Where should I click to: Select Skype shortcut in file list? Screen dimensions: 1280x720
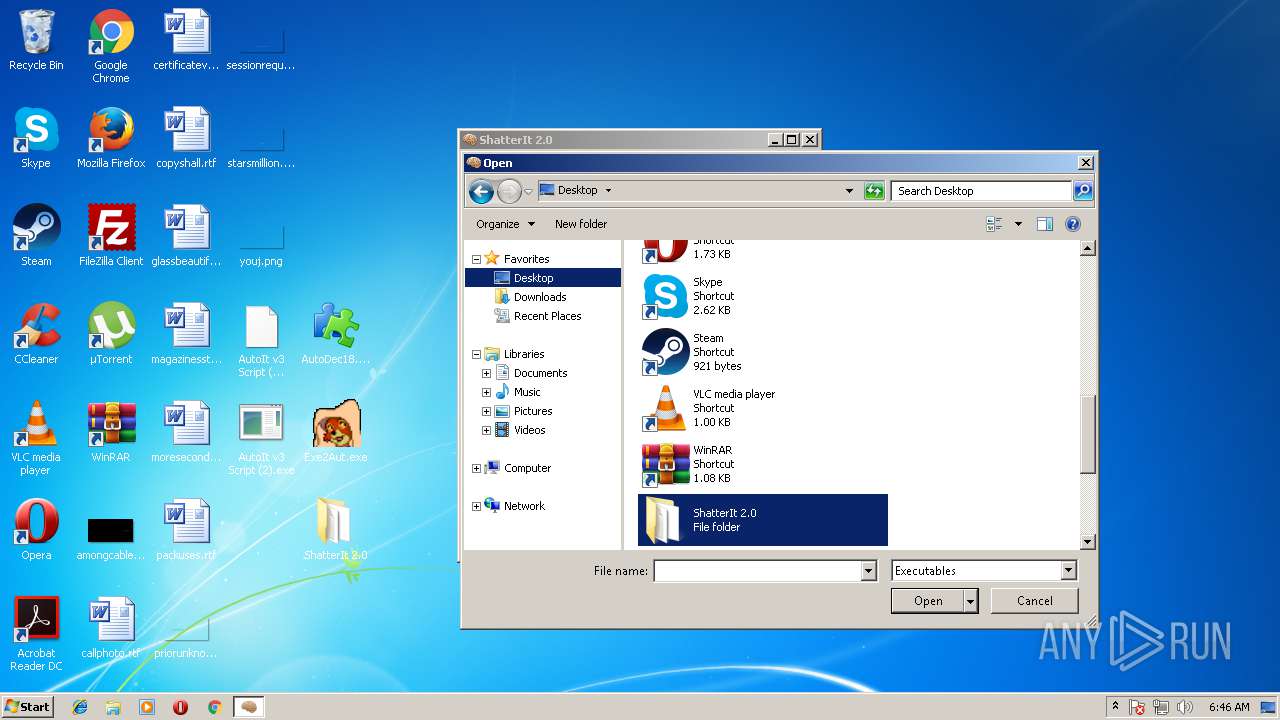click(762, 296)
